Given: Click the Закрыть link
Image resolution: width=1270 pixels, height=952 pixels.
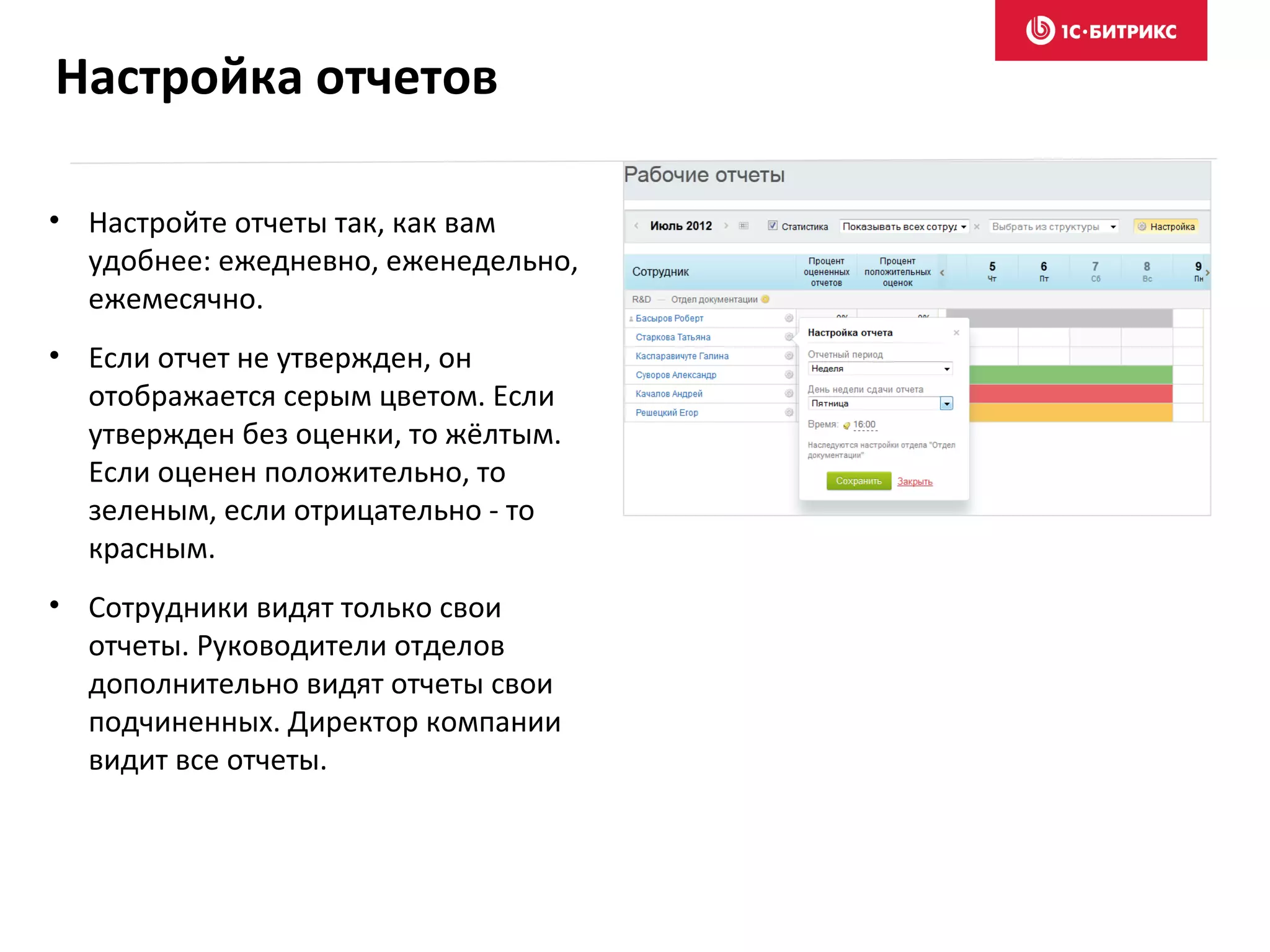Looking at the screenshot, I should (915, 482).
